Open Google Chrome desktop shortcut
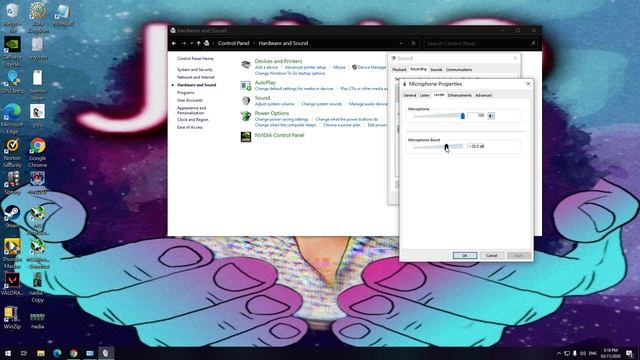The width and height of the screenshot is (640, 360). pyautogui.click(x=38, y=153)
